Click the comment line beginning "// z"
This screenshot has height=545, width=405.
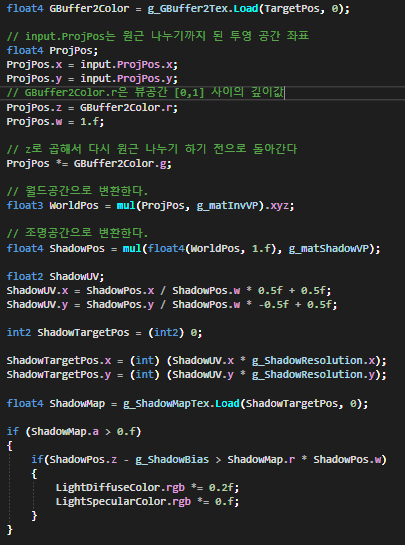(152, 149)
